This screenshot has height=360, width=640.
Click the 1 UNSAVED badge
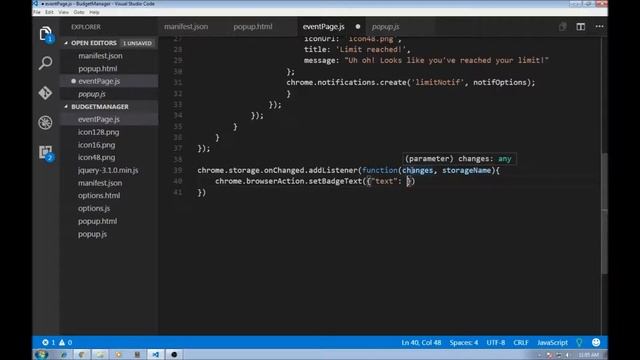[x=138, y=43]
